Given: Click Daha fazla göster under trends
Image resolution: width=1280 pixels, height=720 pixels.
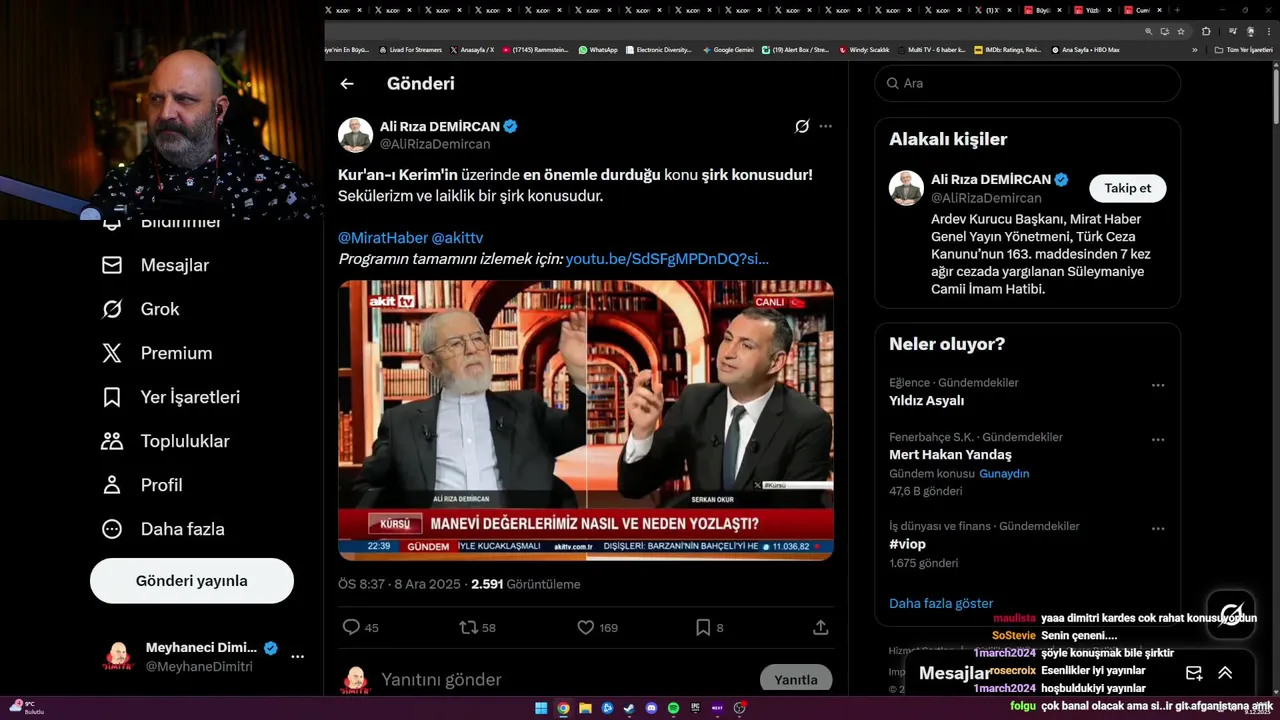Looking at the screenshot, I should (941, 603).
